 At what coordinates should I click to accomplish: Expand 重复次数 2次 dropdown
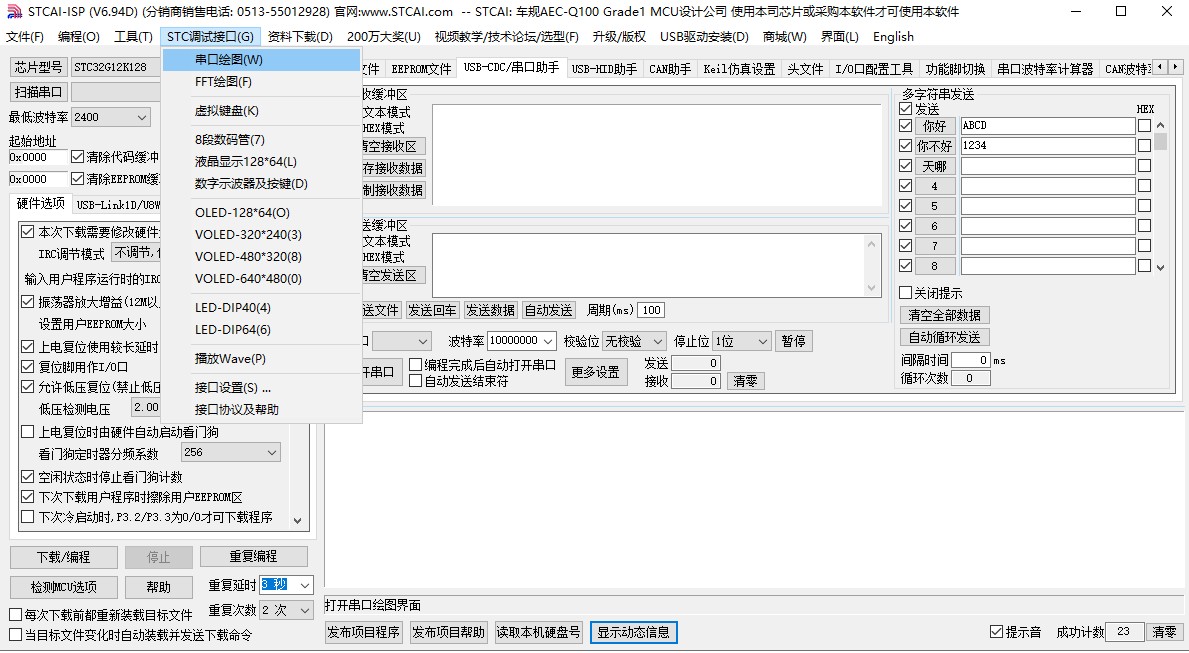tap(305, 611)
